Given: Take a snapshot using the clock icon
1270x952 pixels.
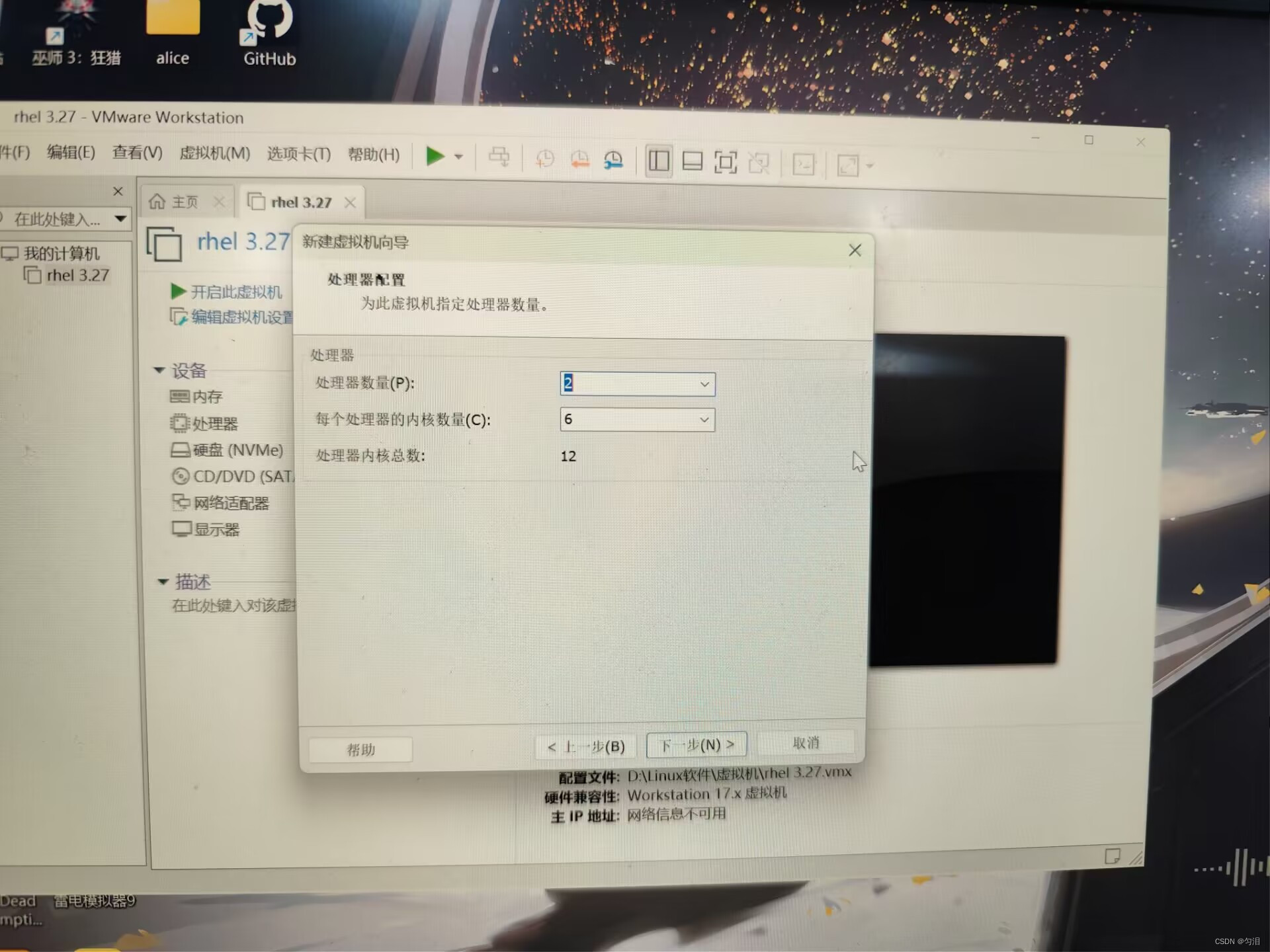Looking at the screenshot, I should coord(544,159).
